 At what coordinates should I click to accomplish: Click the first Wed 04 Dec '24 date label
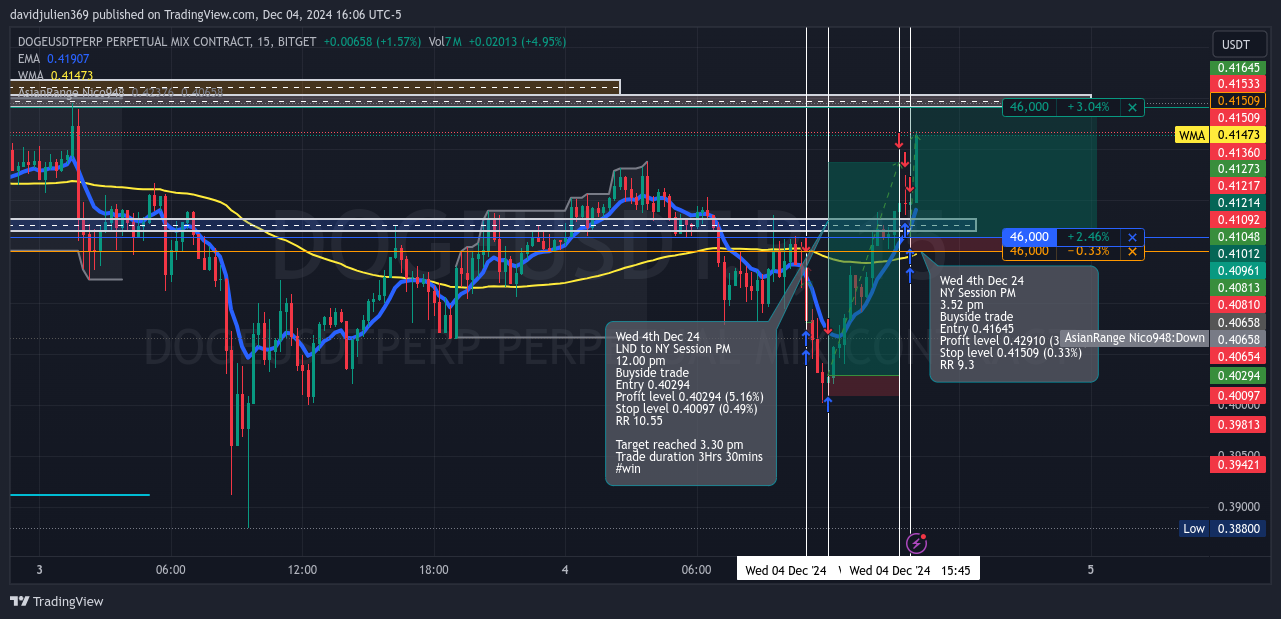786,570
